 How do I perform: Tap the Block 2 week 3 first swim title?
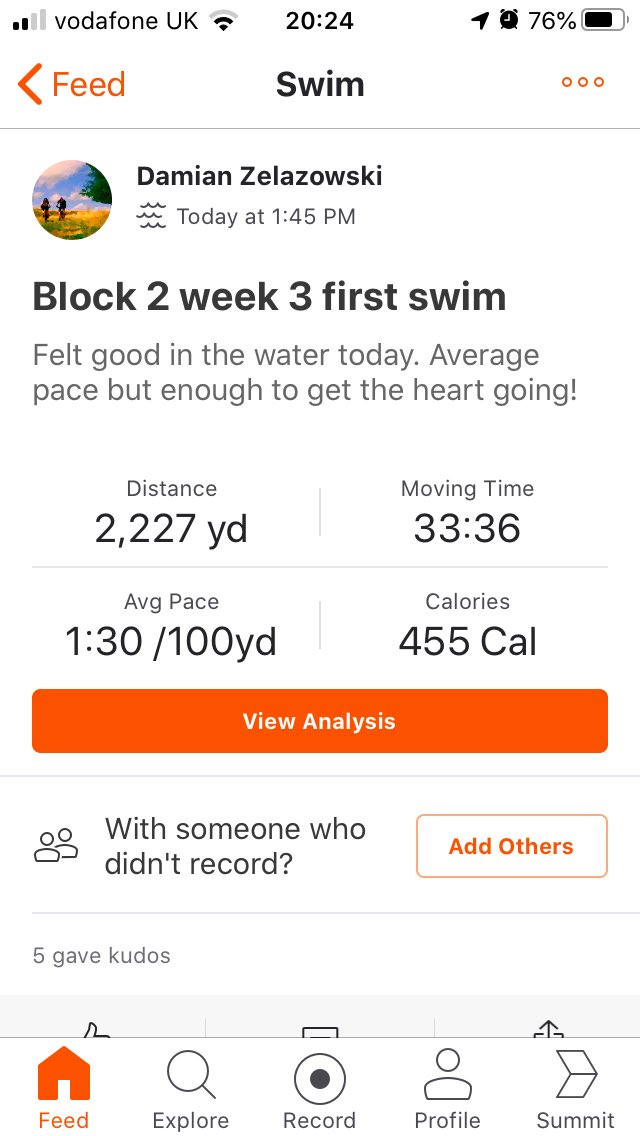coord(270,296)
